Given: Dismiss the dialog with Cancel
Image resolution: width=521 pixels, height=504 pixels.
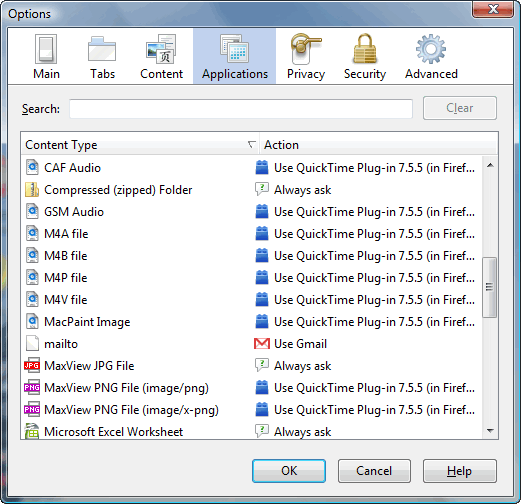Looking at the screenshot, I should [x=374, y=471].
